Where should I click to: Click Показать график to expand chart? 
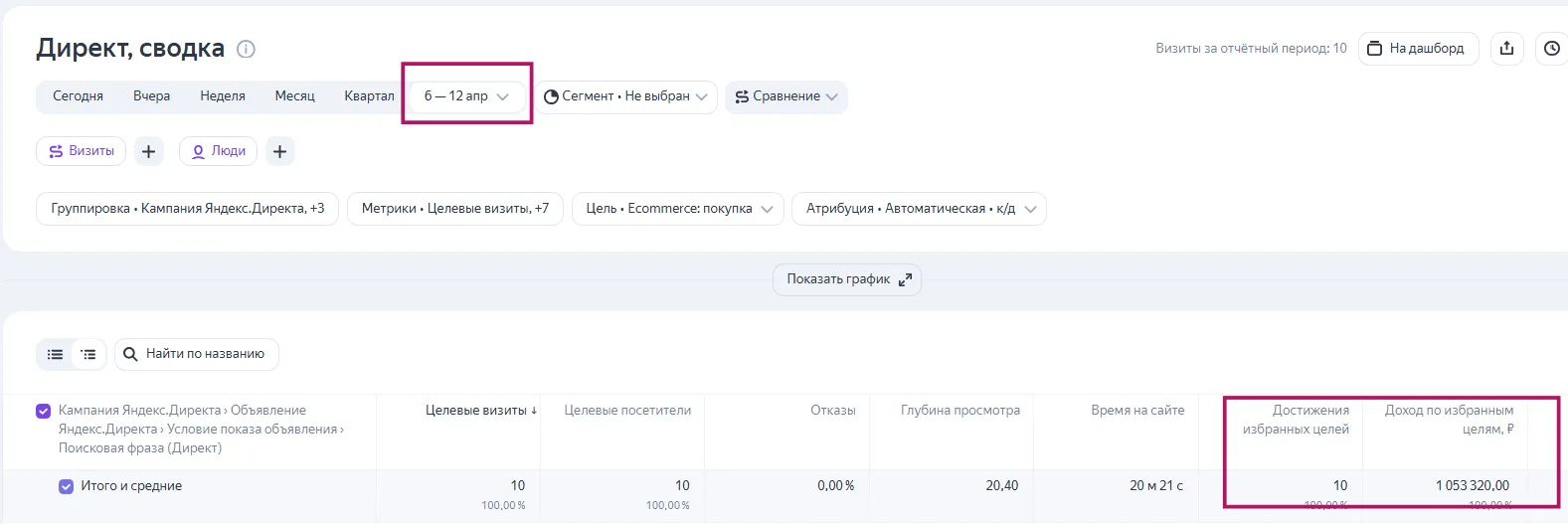(x=847, y=279)
